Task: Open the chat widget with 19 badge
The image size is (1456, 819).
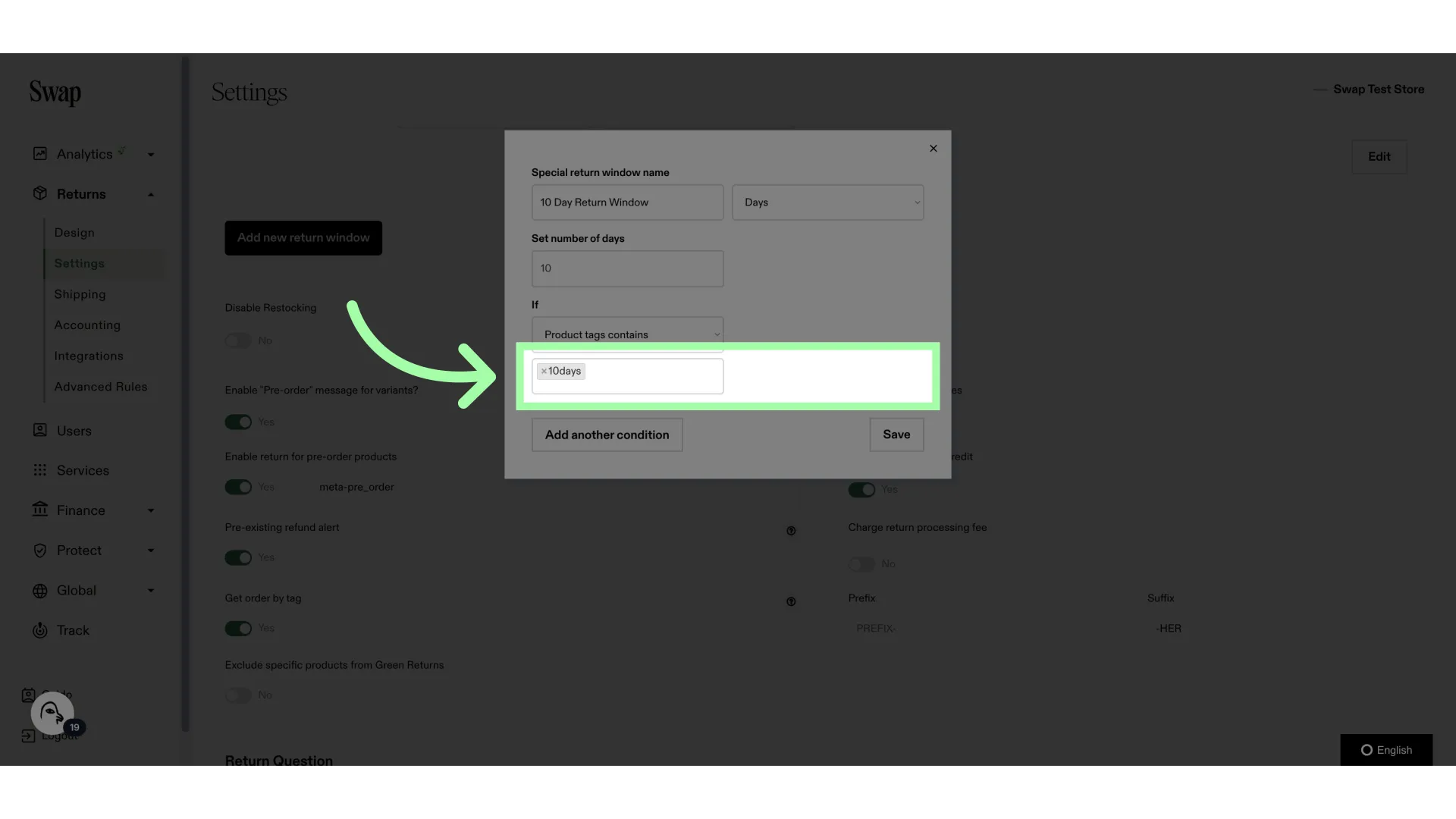Action: pyautogui.click(x=52, y=713)
